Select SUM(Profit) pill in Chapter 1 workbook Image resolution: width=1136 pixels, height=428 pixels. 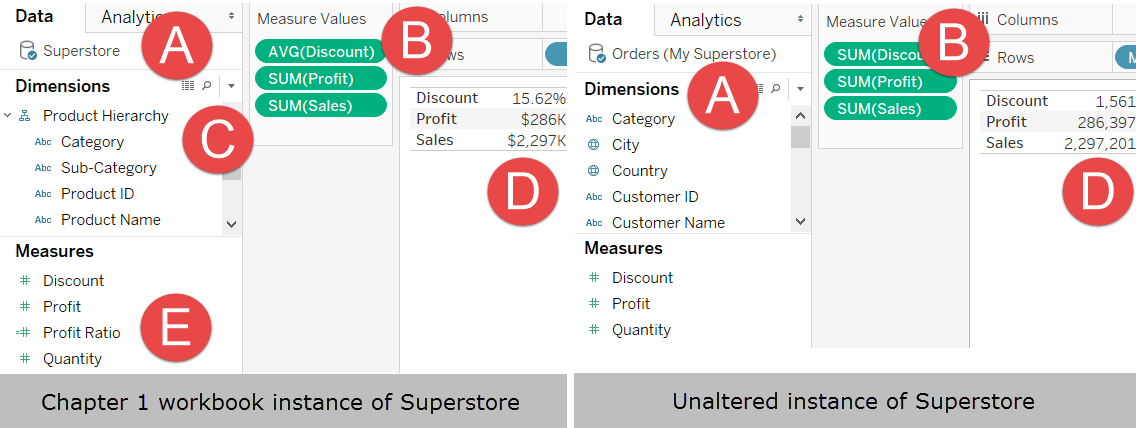[x=321, y=78]
